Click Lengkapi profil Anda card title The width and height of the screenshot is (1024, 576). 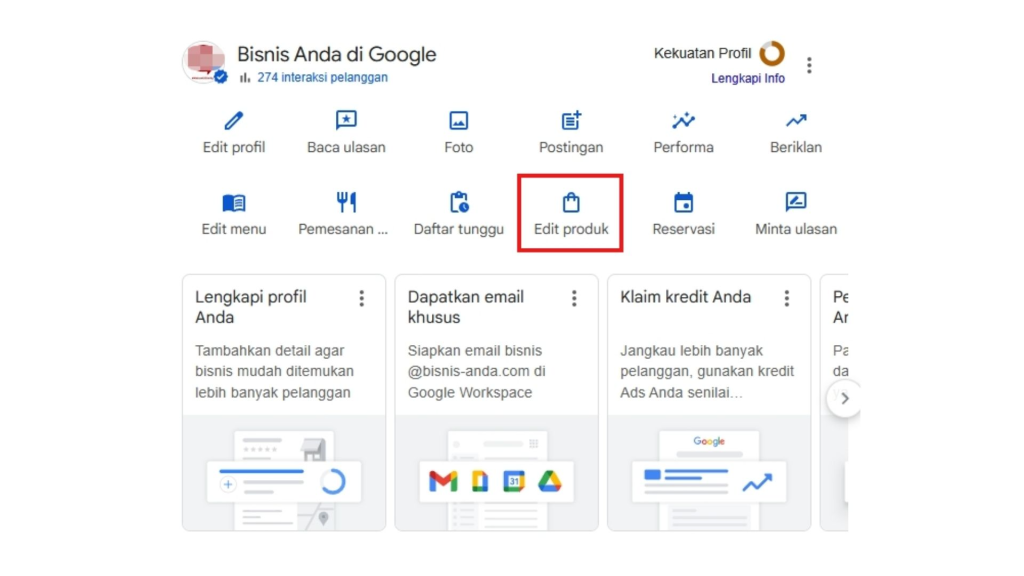[251, 307]
